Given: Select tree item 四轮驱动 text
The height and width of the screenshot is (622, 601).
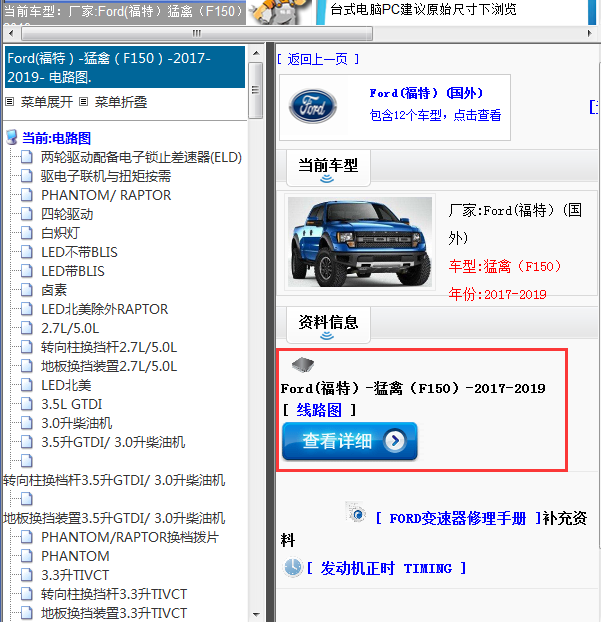Looking at the screenshot, I should coord(67,214).
